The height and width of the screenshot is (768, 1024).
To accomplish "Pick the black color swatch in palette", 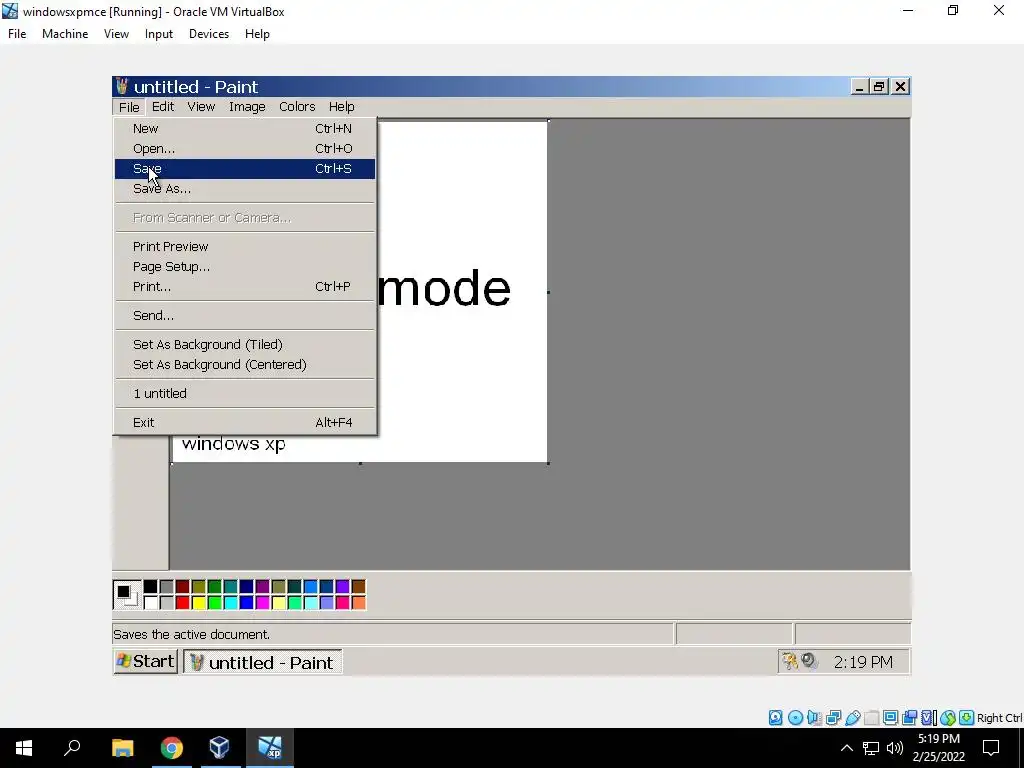I will coord(151,586).
